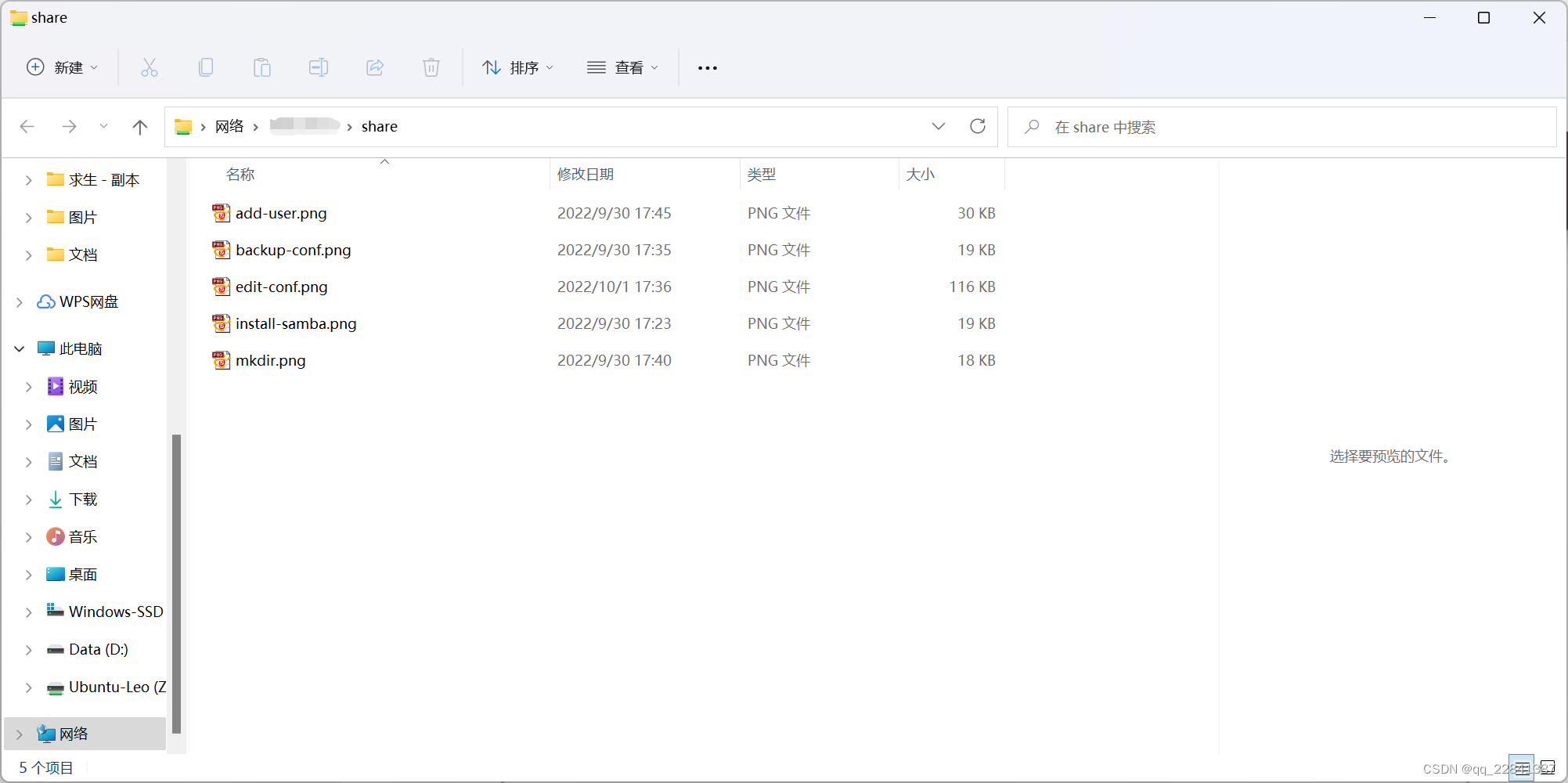
Task: Go forward with the right arrow
Action: tap(70, 126)
